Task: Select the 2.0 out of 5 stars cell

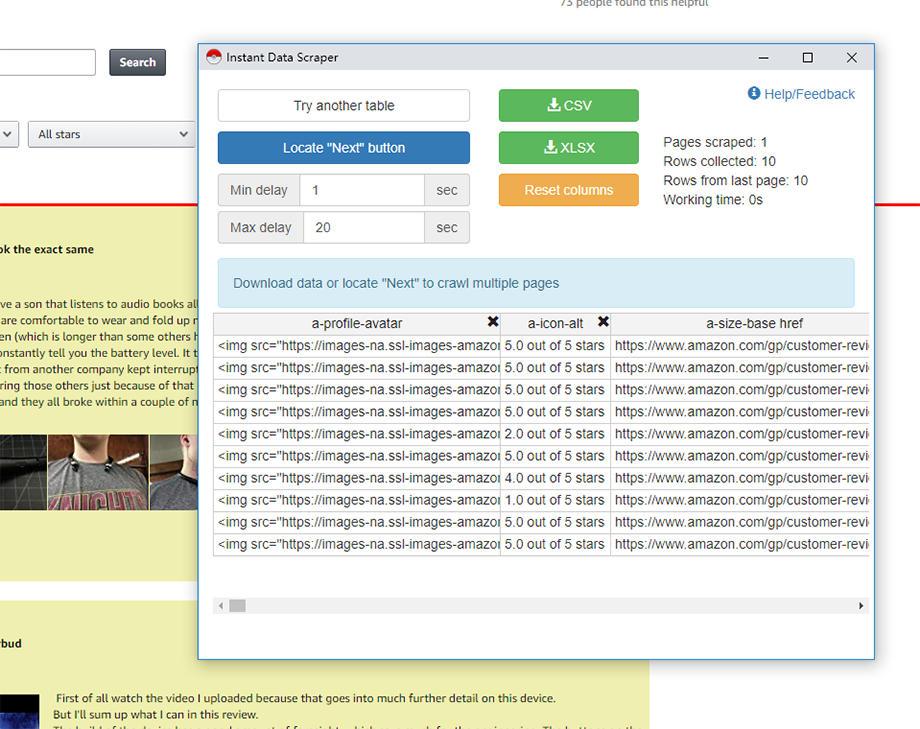Action: 555,434
